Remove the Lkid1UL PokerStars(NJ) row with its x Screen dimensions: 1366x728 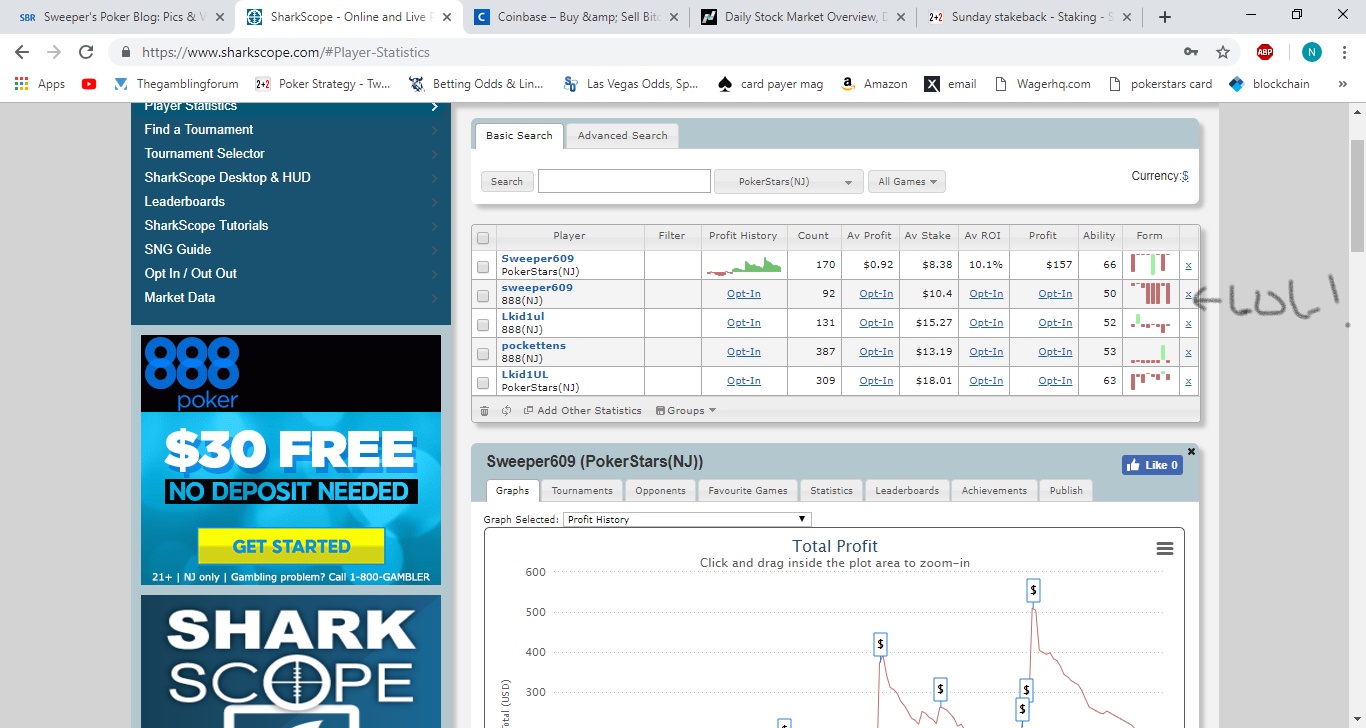tap(1188, 381)
